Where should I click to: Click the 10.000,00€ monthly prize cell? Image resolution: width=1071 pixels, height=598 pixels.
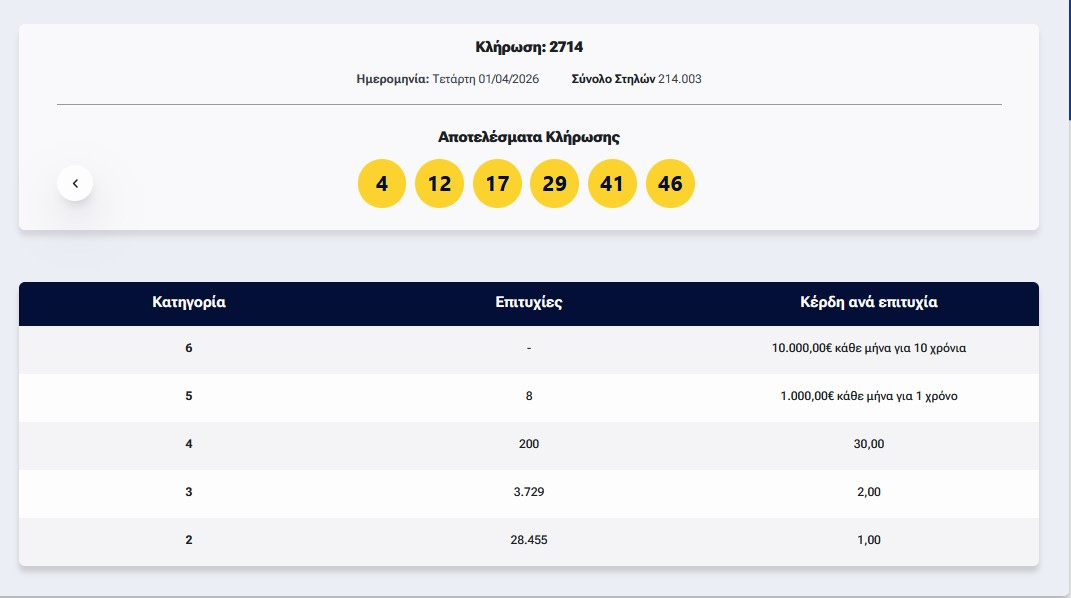(868, 348)
